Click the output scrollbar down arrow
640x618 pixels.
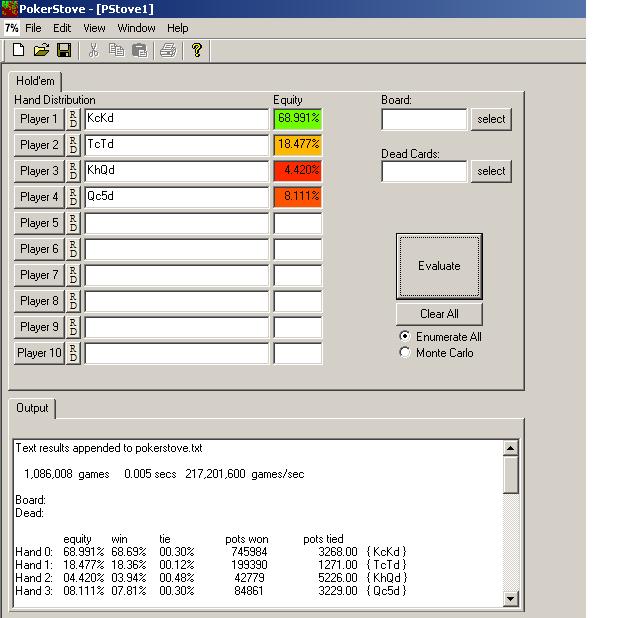pos(511,598)
